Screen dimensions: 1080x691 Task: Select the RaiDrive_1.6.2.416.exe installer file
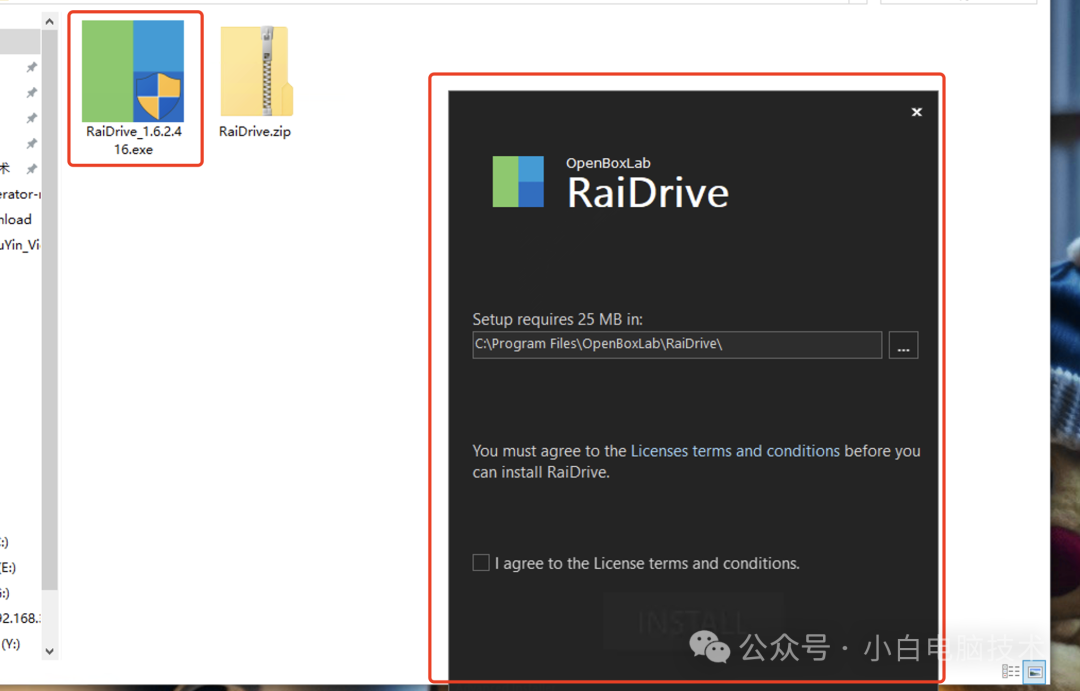134,87
